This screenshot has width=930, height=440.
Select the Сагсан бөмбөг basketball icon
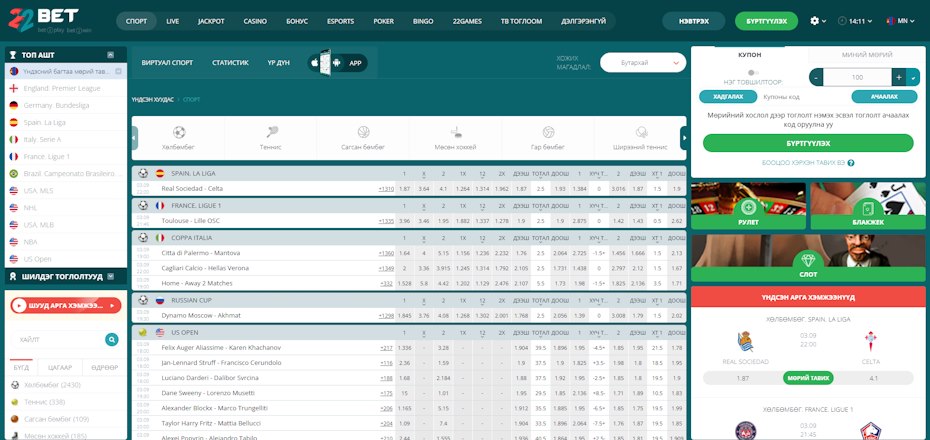point(364,132)
